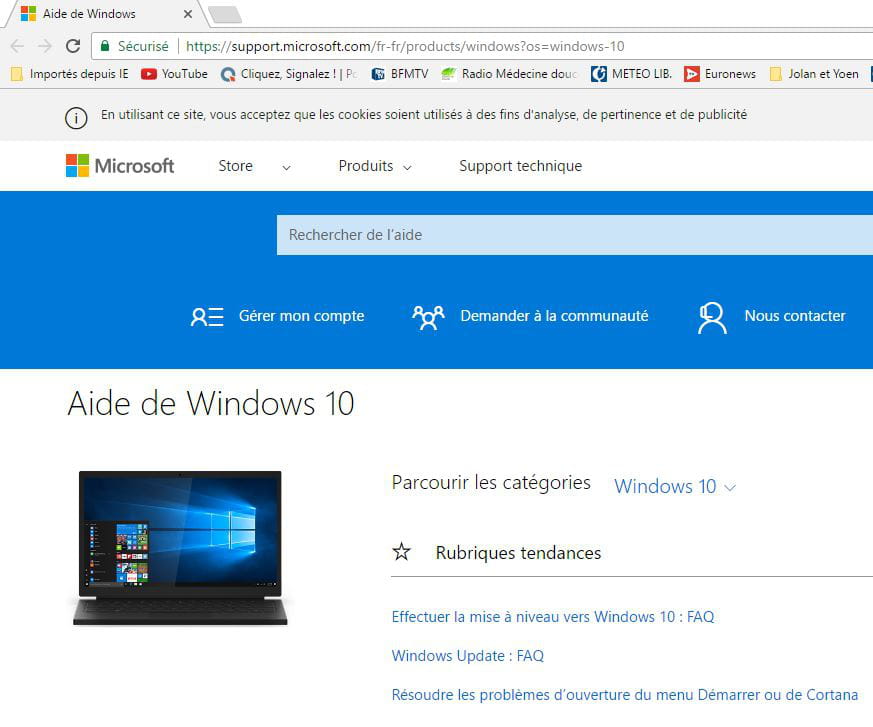
Task: Click the Rechercher de l'aide search field
Action: tap(575, 235)
